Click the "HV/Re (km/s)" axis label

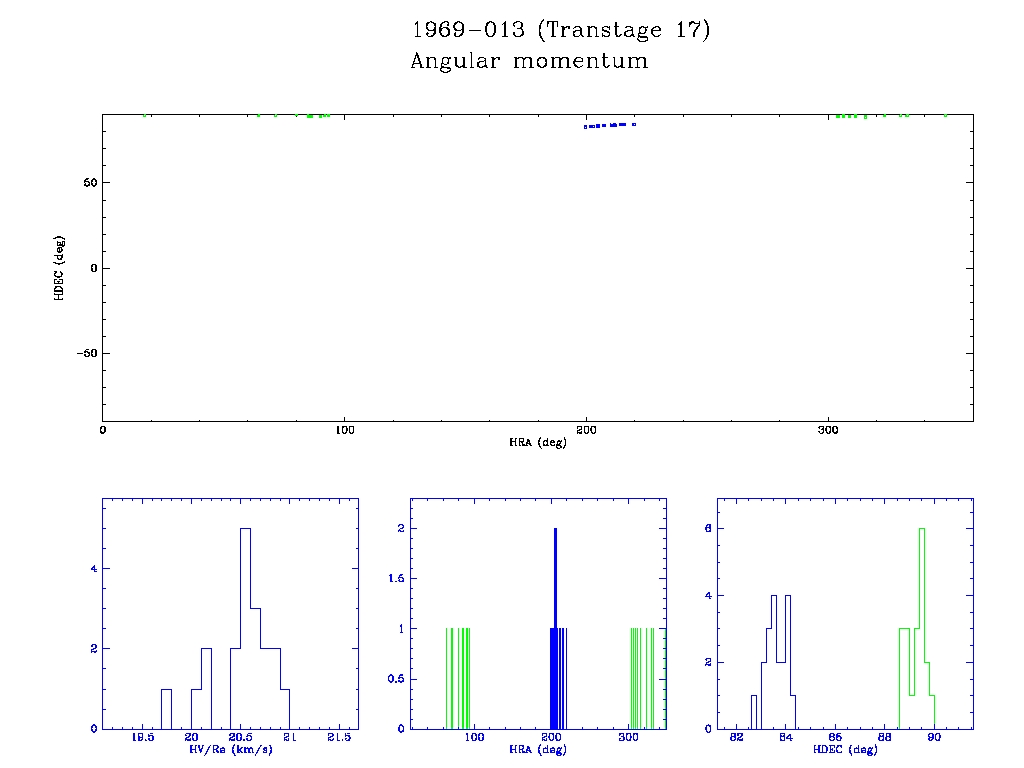pos(230,749)
